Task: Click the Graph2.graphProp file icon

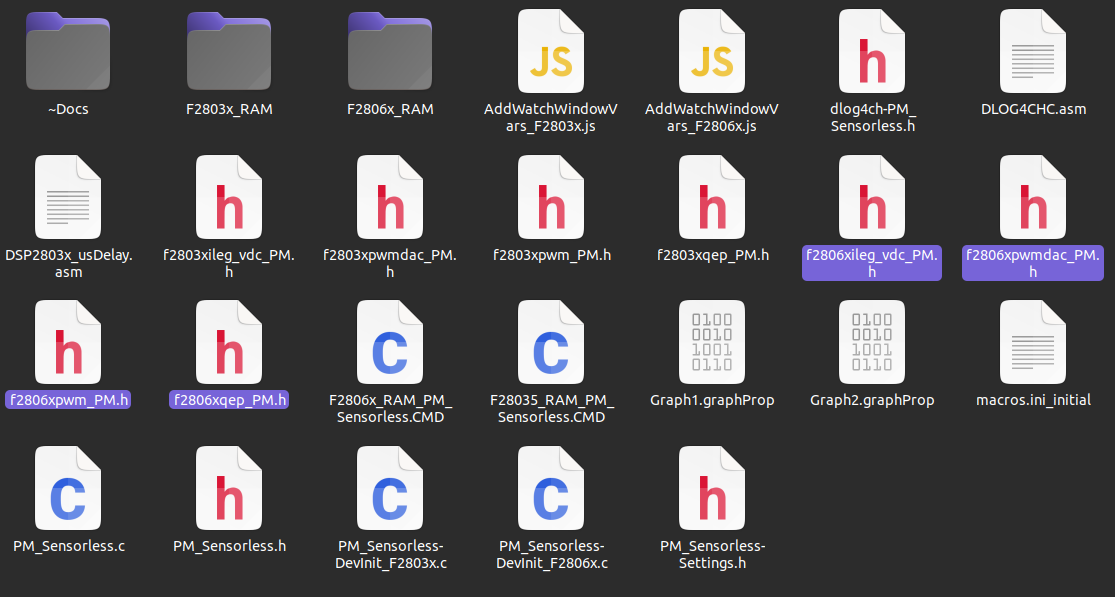Action: coord(872,343)
